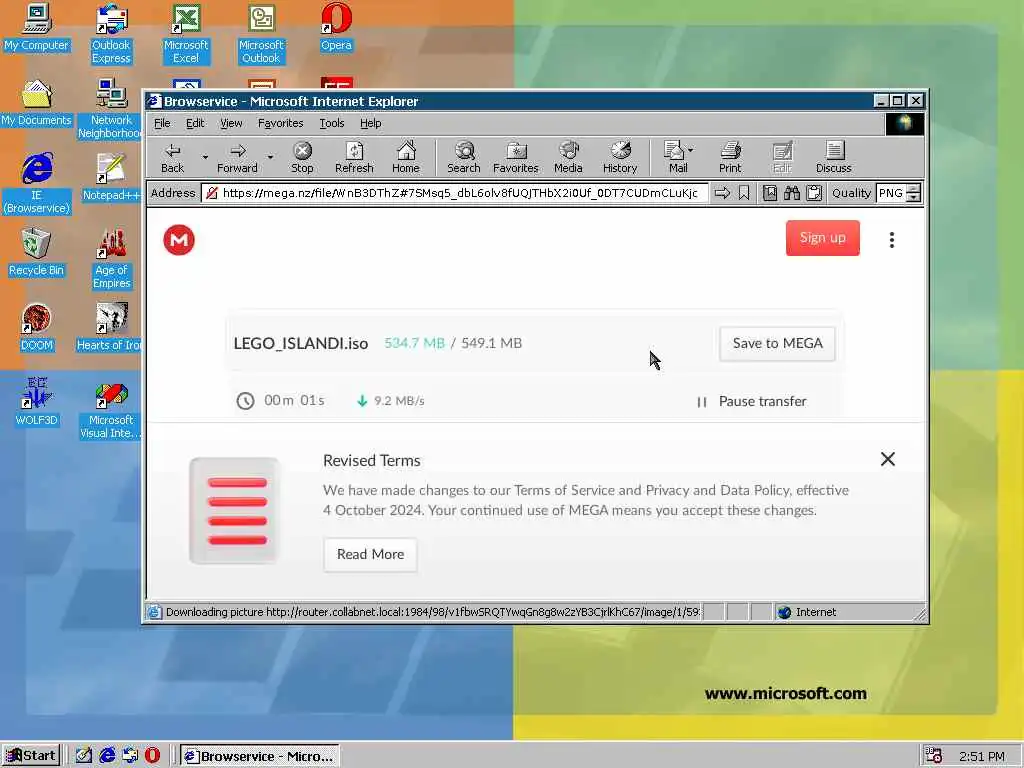Refresh the current page
This screenshot has height=768, width=1024.
[354, 157]
